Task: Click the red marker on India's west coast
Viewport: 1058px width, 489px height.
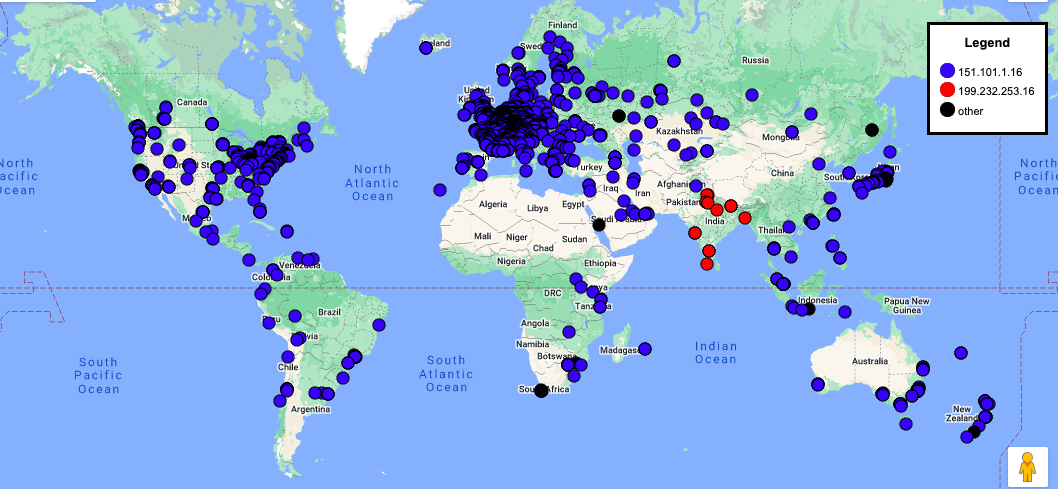Action: pyautogui.click(x=695, y=233)
